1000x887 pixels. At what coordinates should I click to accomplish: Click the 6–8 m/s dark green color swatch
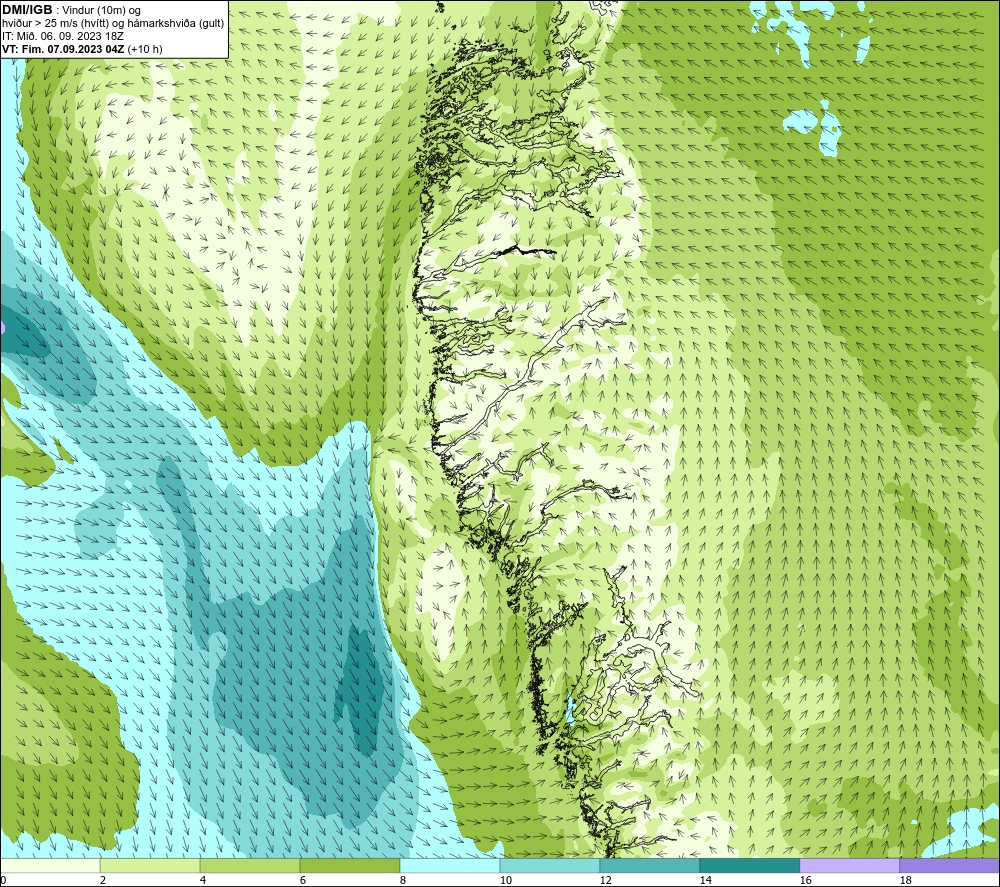coord(350,865)
